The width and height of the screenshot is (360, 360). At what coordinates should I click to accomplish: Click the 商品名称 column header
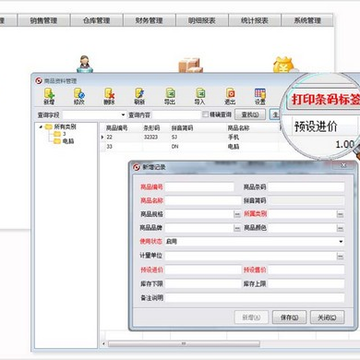238,128
